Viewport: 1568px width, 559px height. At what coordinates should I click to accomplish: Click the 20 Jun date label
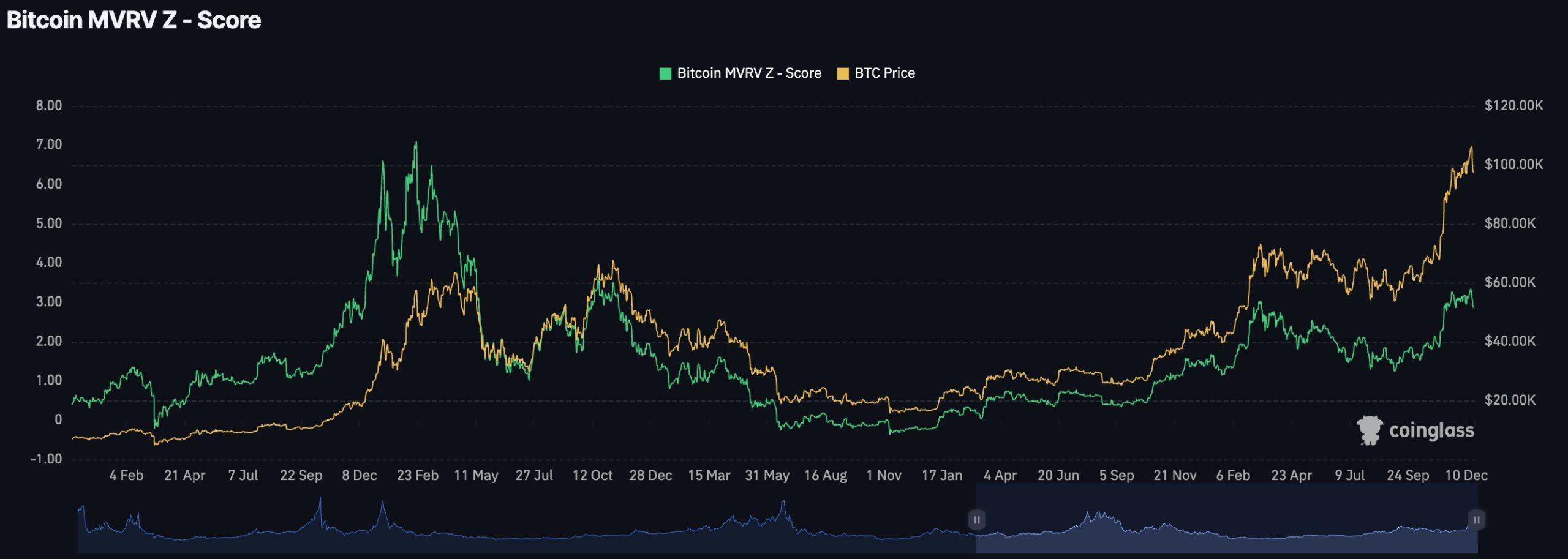point(1058,476)
